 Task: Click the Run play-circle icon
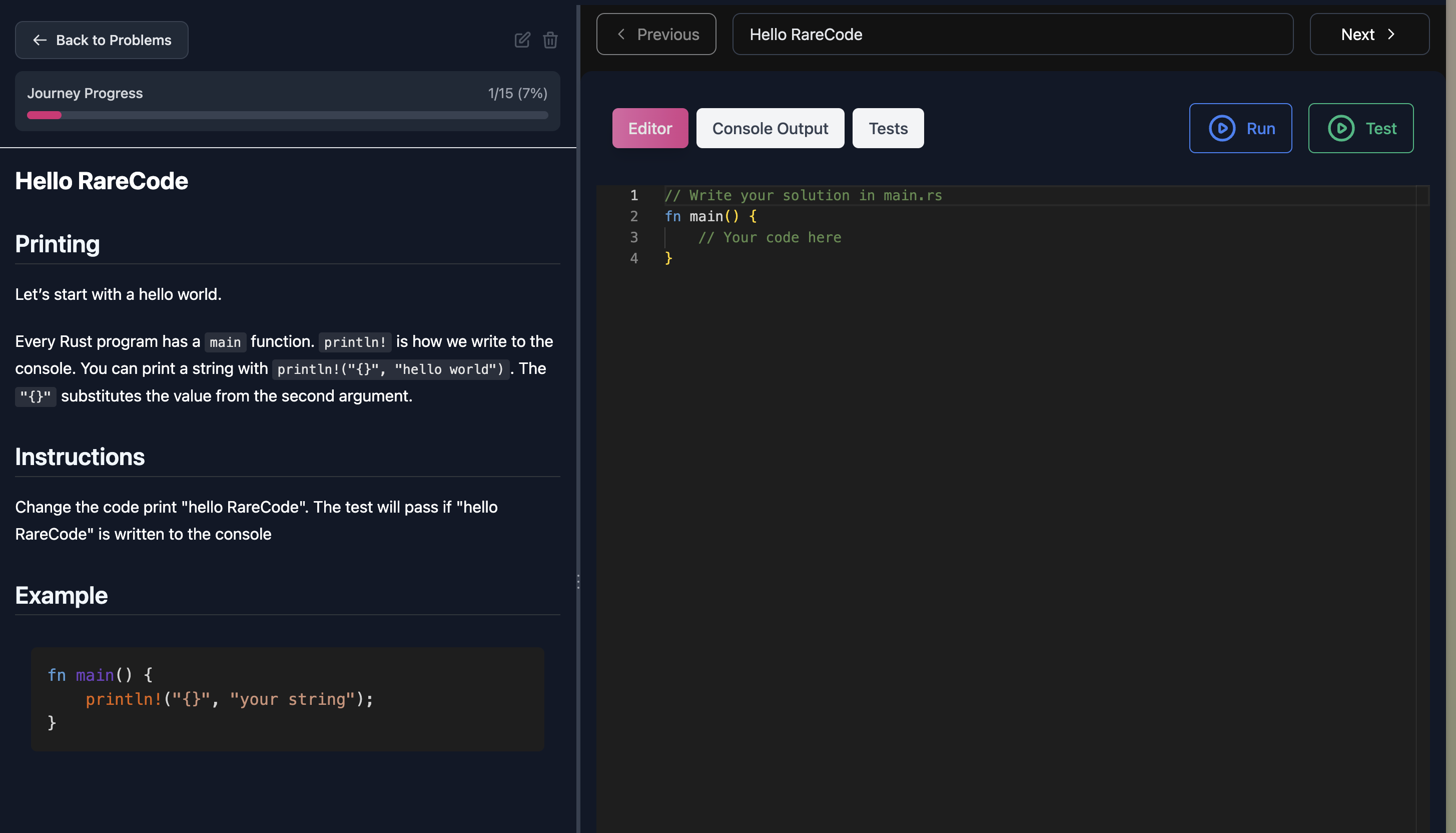pos(1222,128)
